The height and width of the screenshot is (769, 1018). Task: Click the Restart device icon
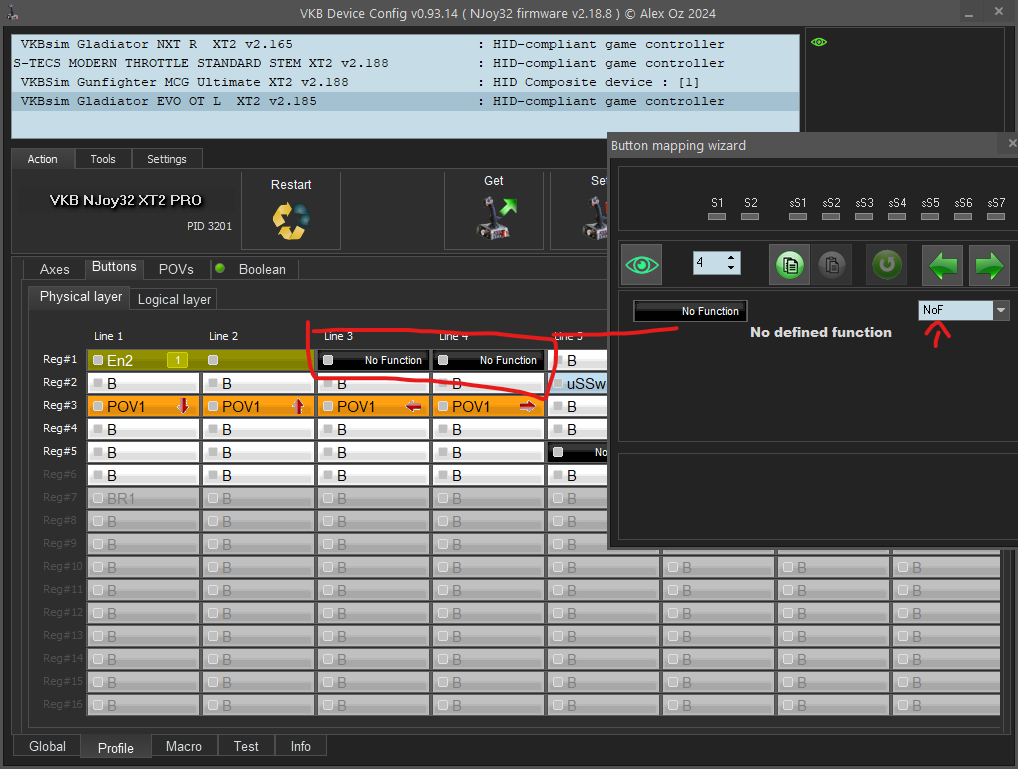291,221
